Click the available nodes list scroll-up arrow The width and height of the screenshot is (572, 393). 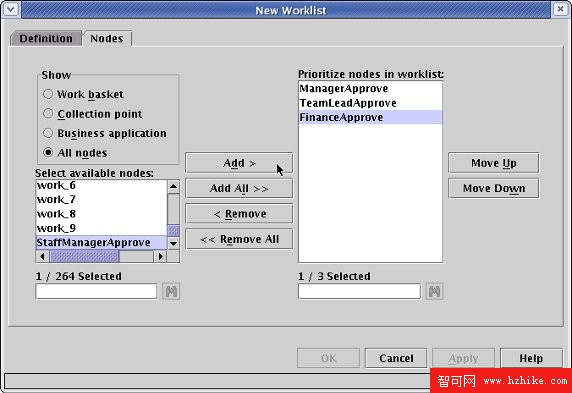tap(174, 187)
